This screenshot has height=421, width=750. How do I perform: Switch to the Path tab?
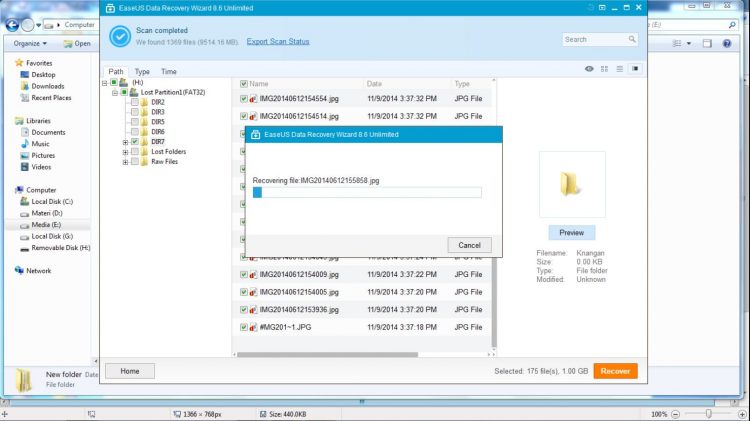pos(116,71)
